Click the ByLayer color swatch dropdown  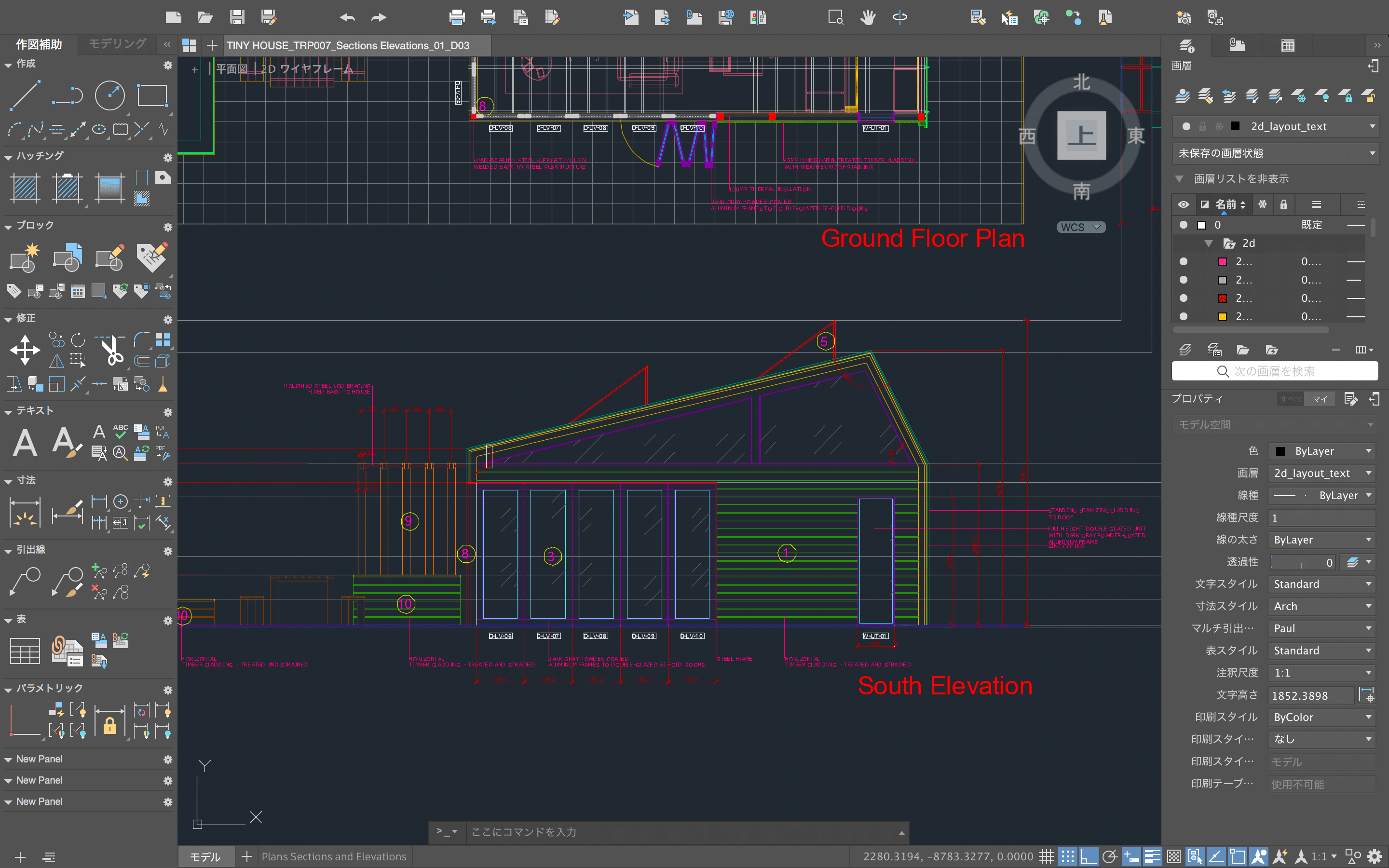click(1321, 451)
